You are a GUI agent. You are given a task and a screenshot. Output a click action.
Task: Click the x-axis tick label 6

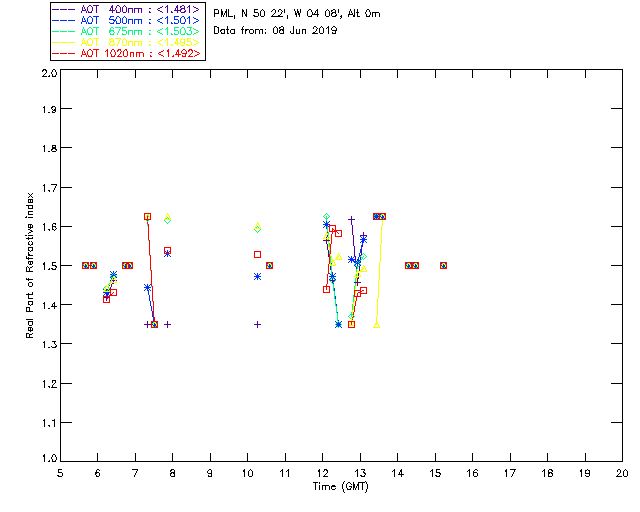98,473
